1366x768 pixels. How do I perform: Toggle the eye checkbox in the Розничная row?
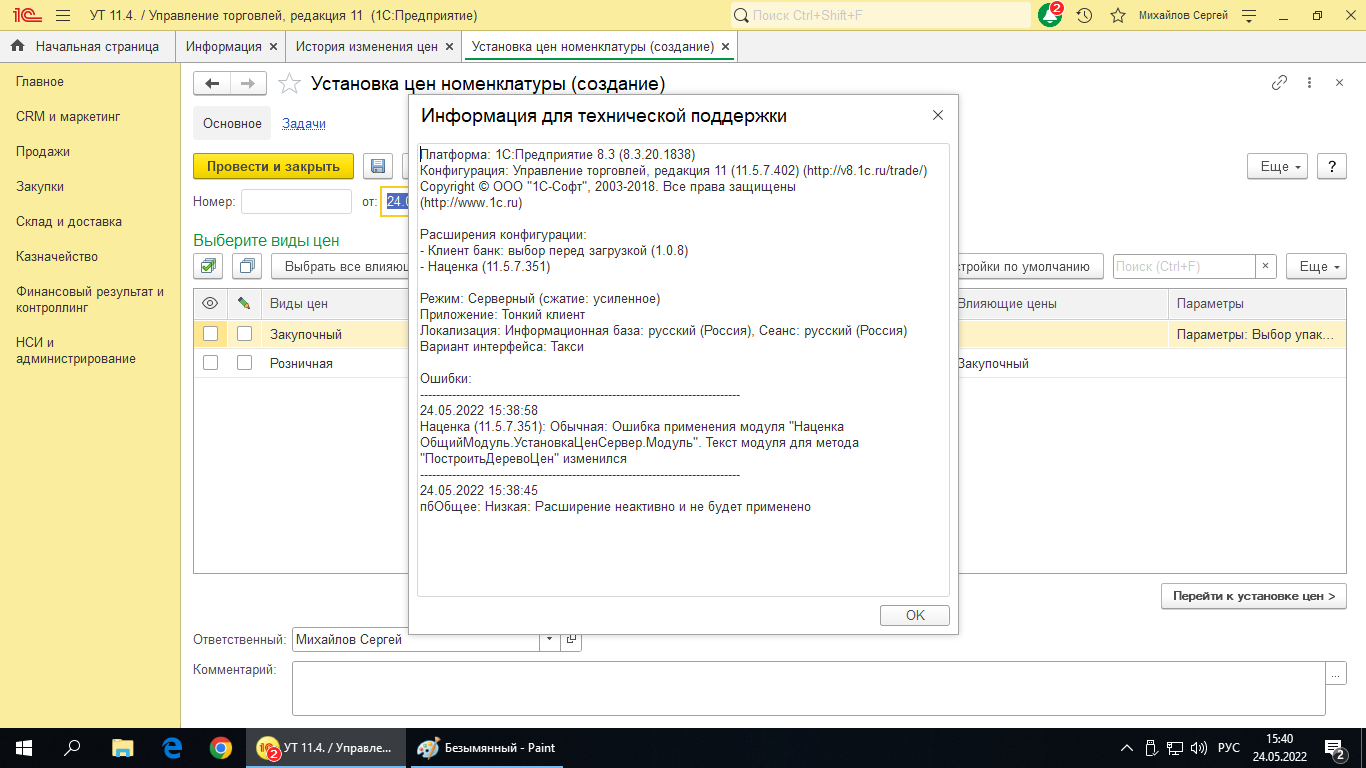210,363
